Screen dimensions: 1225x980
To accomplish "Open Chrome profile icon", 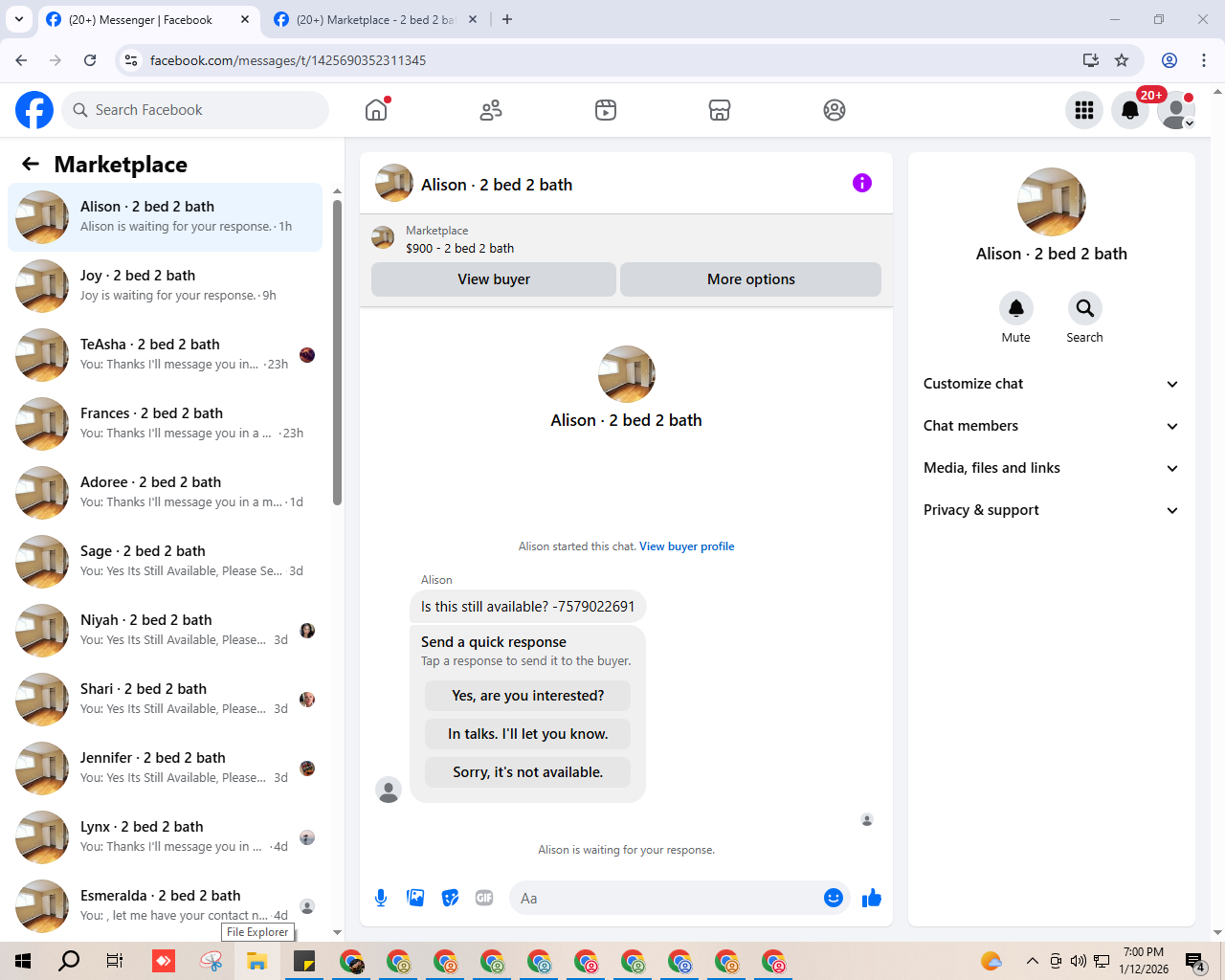I will (1169, 60).
